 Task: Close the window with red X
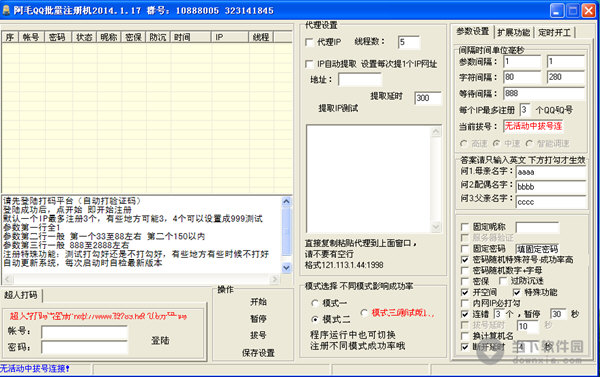coord(589,10)
